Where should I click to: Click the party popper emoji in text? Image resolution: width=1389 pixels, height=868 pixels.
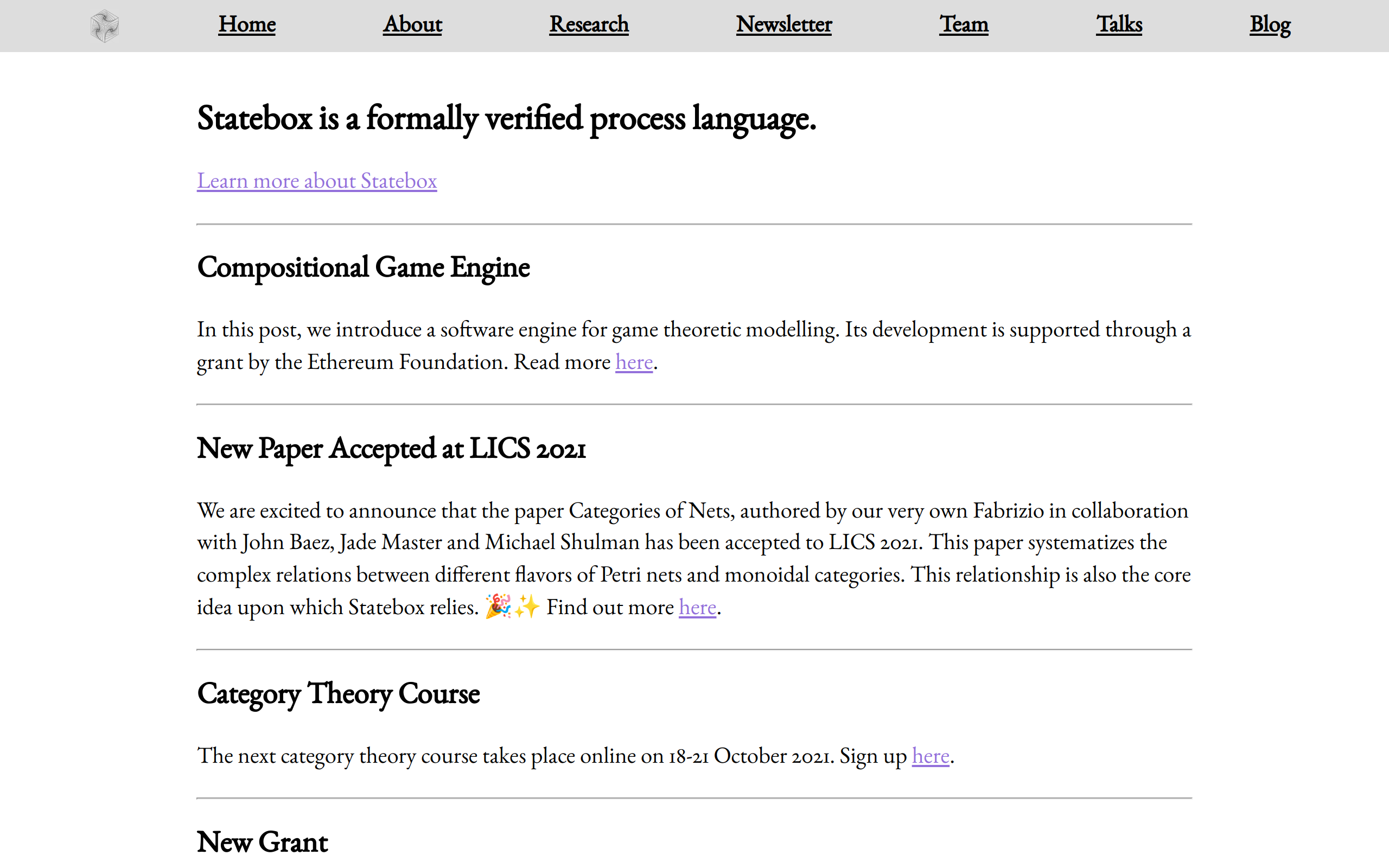(x=498, y=607)
